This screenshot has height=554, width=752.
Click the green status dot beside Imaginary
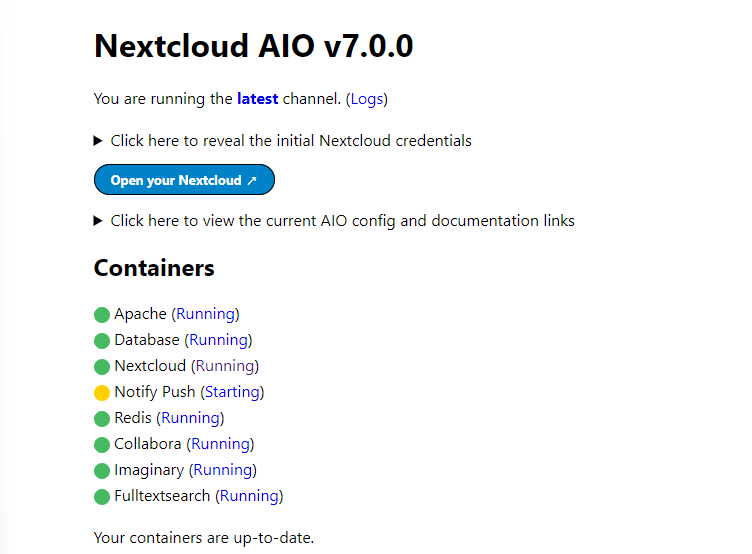pyautogui.click(x=102, y=471)
